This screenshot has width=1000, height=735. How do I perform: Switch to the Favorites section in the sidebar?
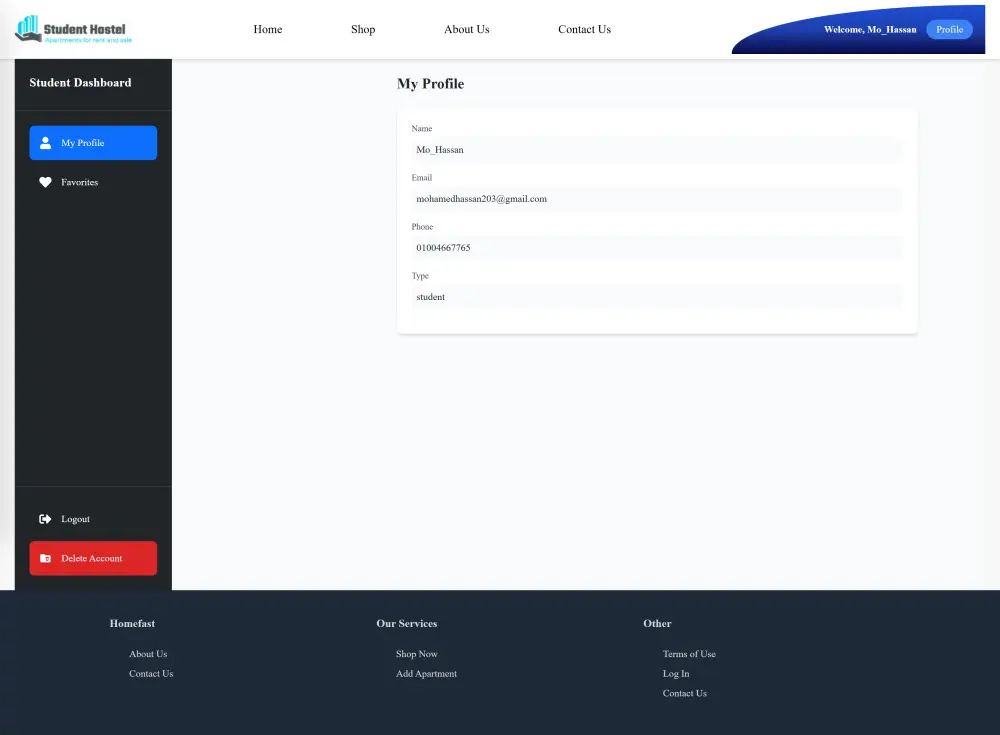pyautogui.click(x=81, y=182)
